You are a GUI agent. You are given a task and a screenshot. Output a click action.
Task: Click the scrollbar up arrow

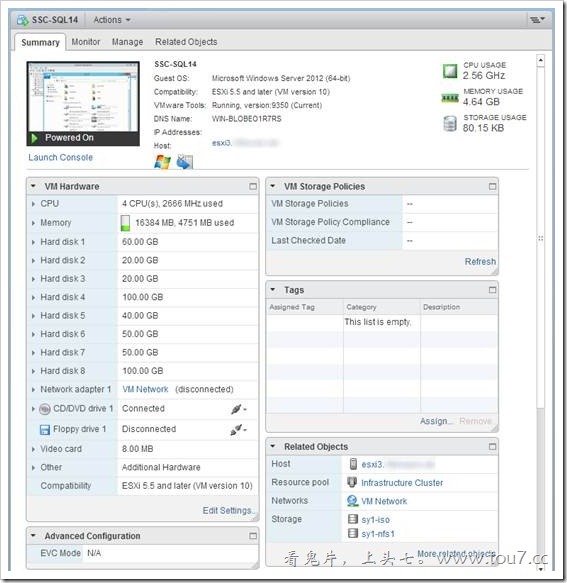541,60
